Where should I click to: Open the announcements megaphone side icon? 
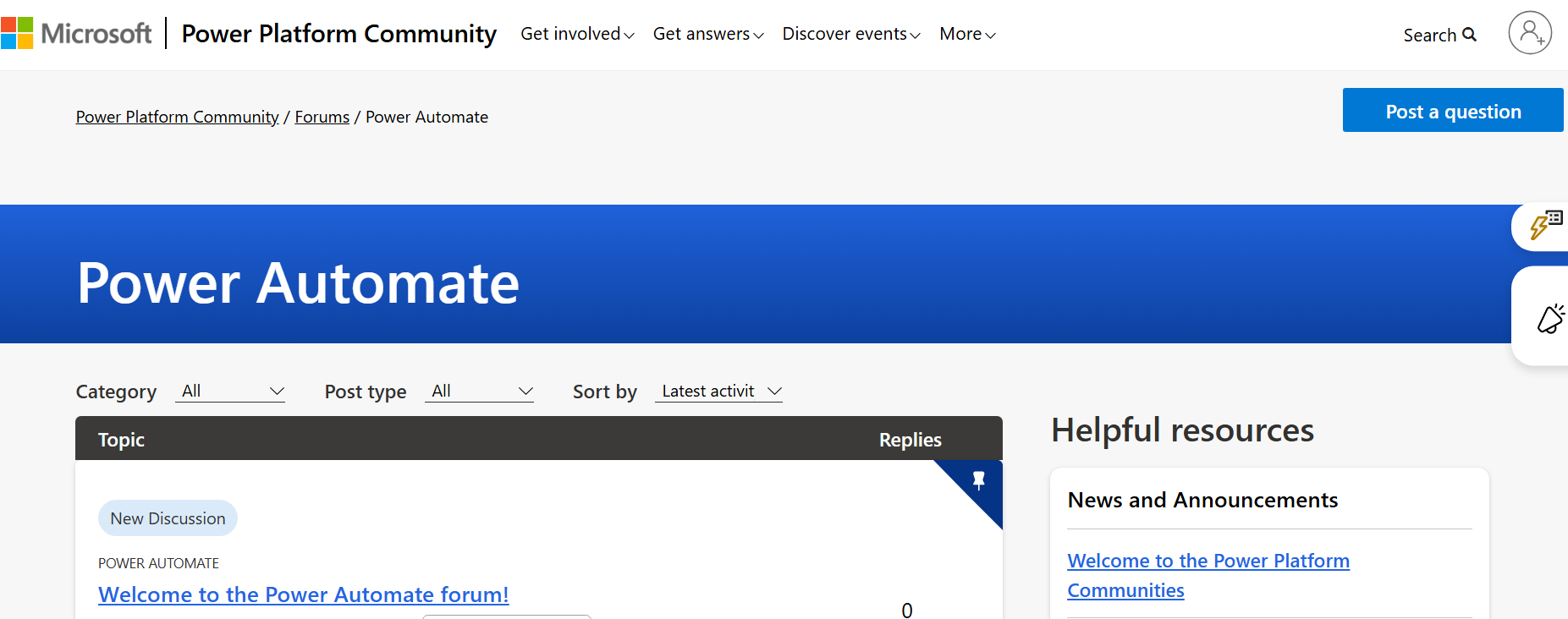pos(1550,319)
